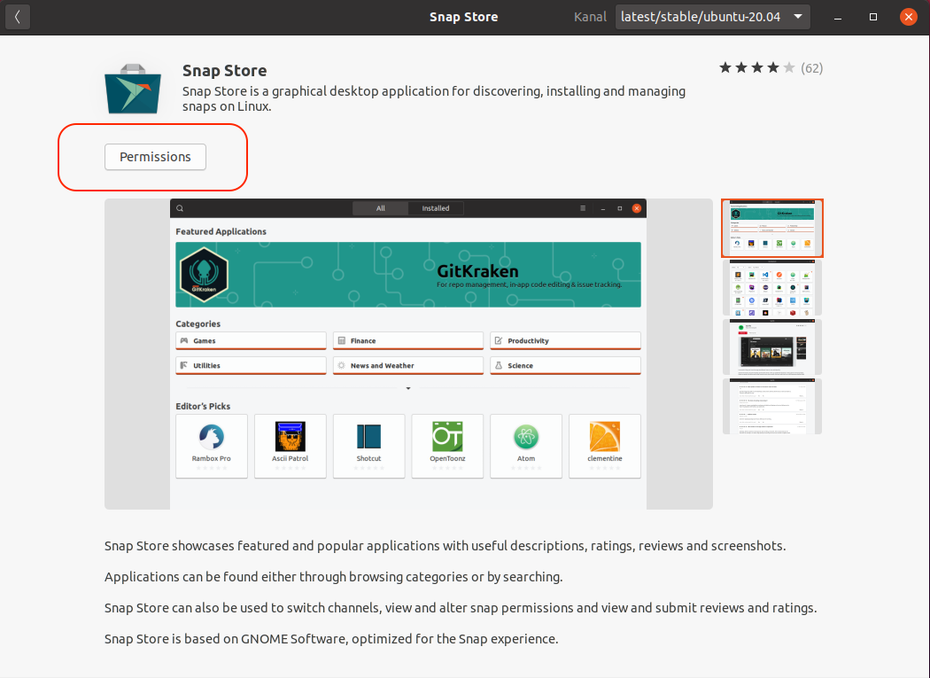Image resolution: width=930 pixels, height=678 pixels.
Task: Select the third thumbnail with dark window
Action: tap(772, 347)
